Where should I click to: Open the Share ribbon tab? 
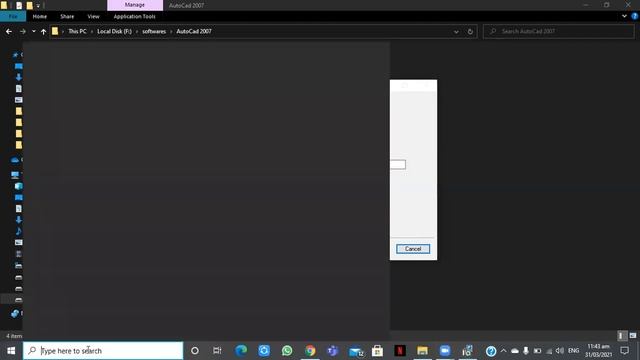(x=67, y=16)
